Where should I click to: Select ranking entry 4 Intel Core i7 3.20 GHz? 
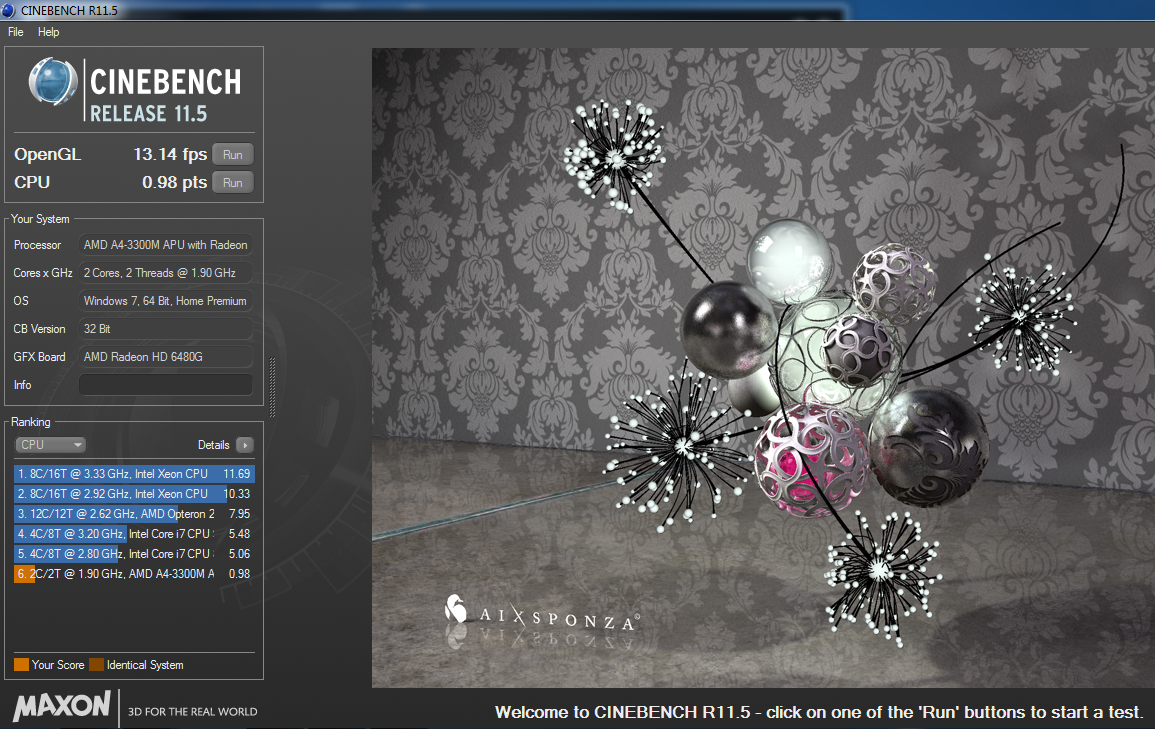(134, 533)
